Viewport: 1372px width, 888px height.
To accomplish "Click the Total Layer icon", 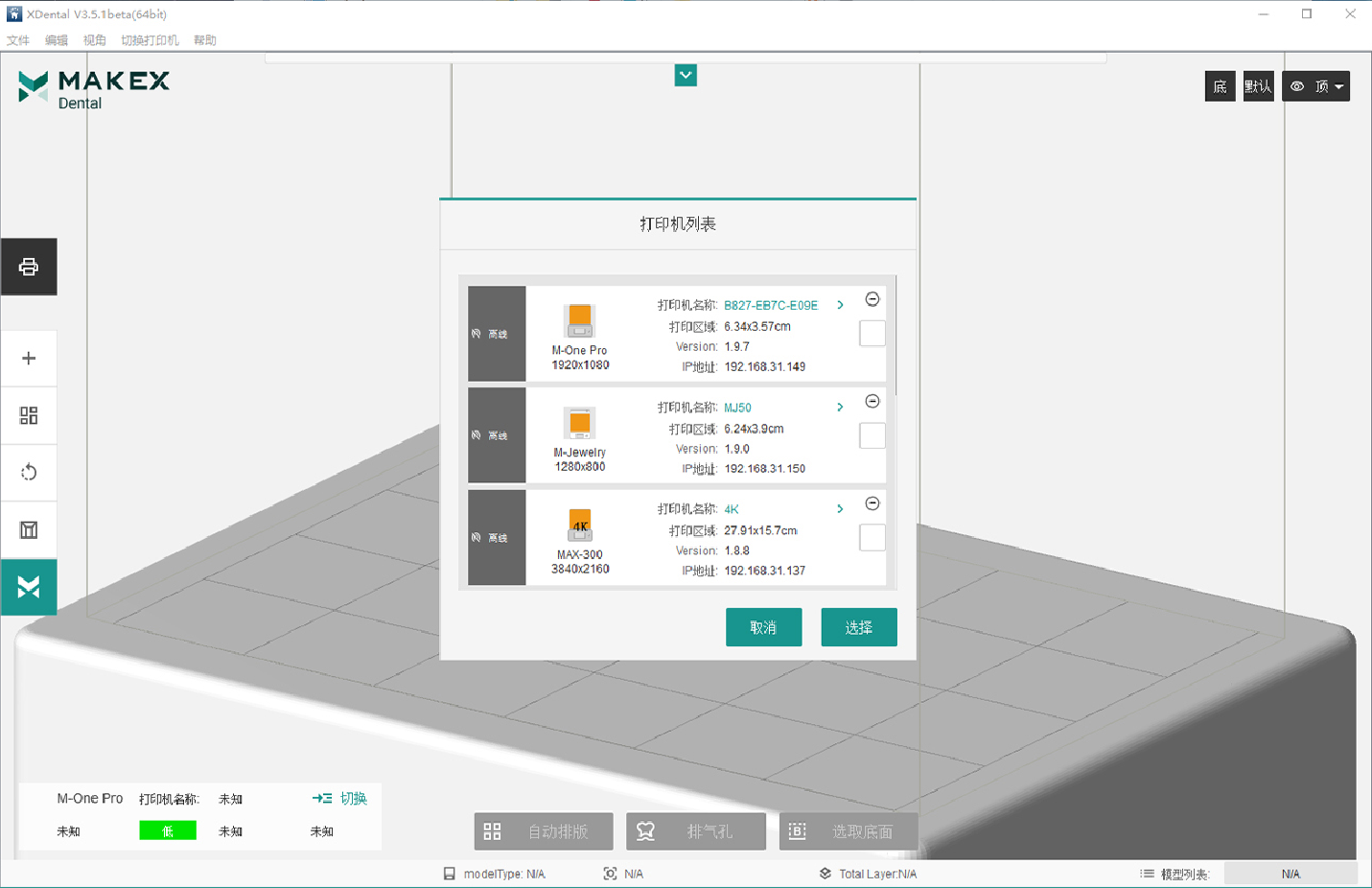I will pos(825,874).
